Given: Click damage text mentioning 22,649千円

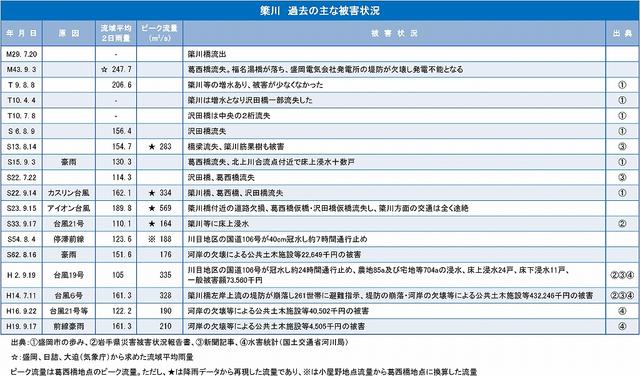Looking at the screenshot, I should 274,255.
